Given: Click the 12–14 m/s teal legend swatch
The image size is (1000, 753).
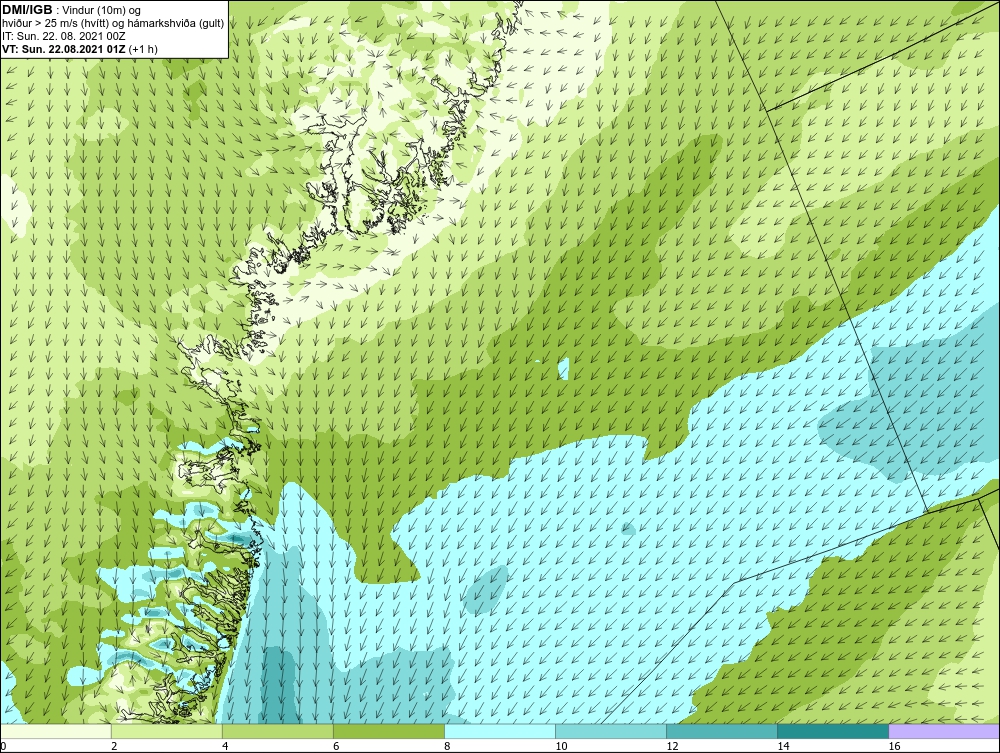Looking at the screenshot, I should click(x=721, y=731).
